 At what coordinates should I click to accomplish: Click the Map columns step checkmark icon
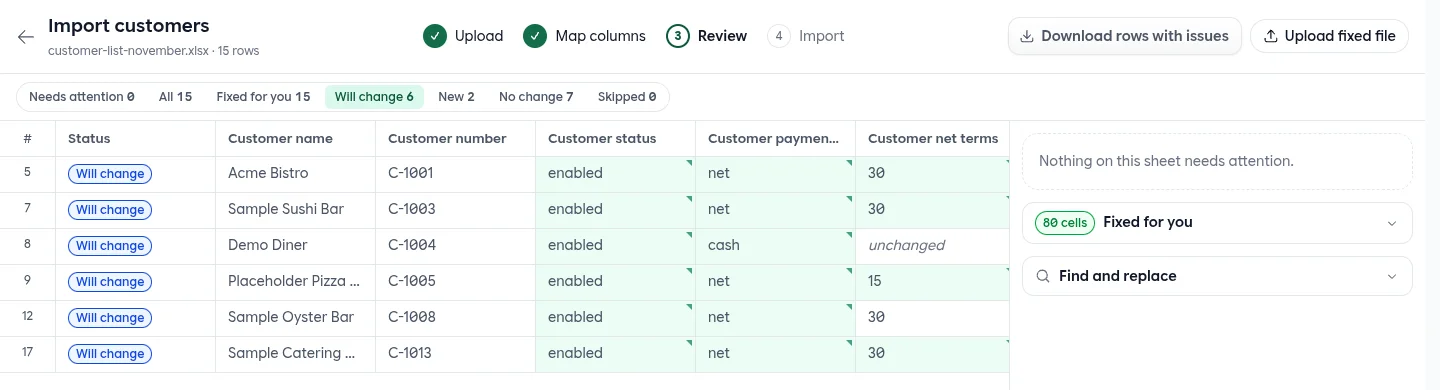pyautogui.click(x=535, y=36)
